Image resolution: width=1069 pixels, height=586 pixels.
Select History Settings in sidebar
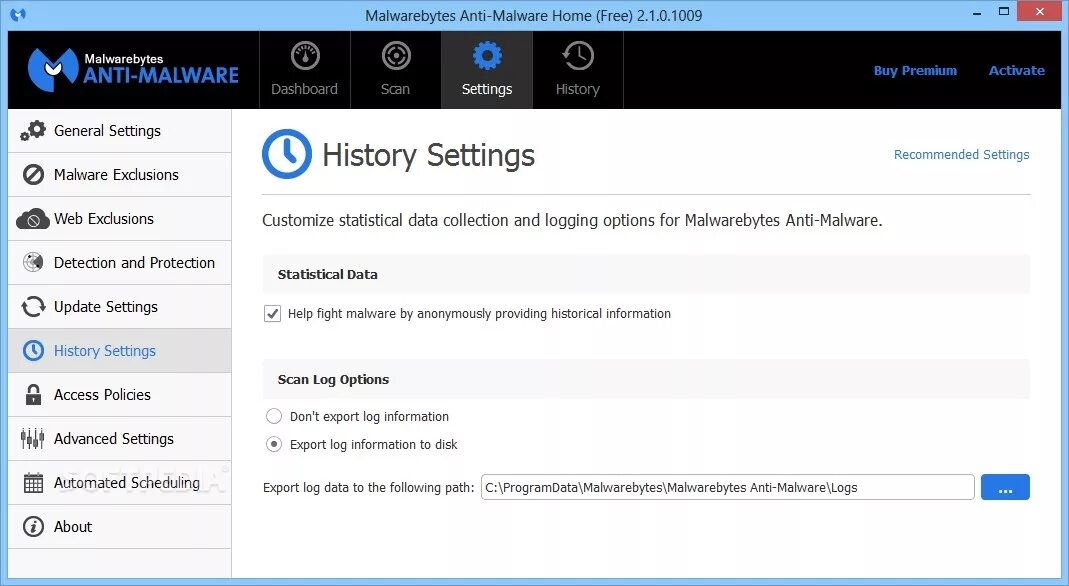click(120, 350)
